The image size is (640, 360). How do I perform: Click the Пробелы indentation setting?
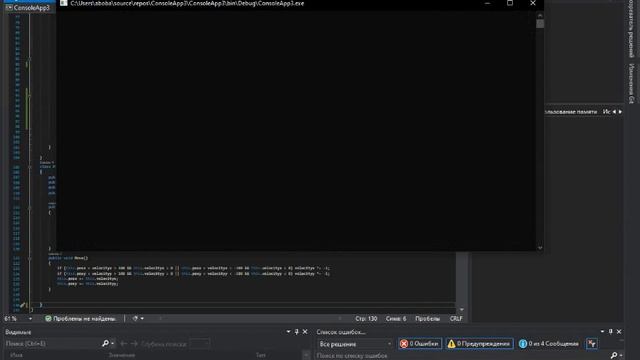[427, 319]
